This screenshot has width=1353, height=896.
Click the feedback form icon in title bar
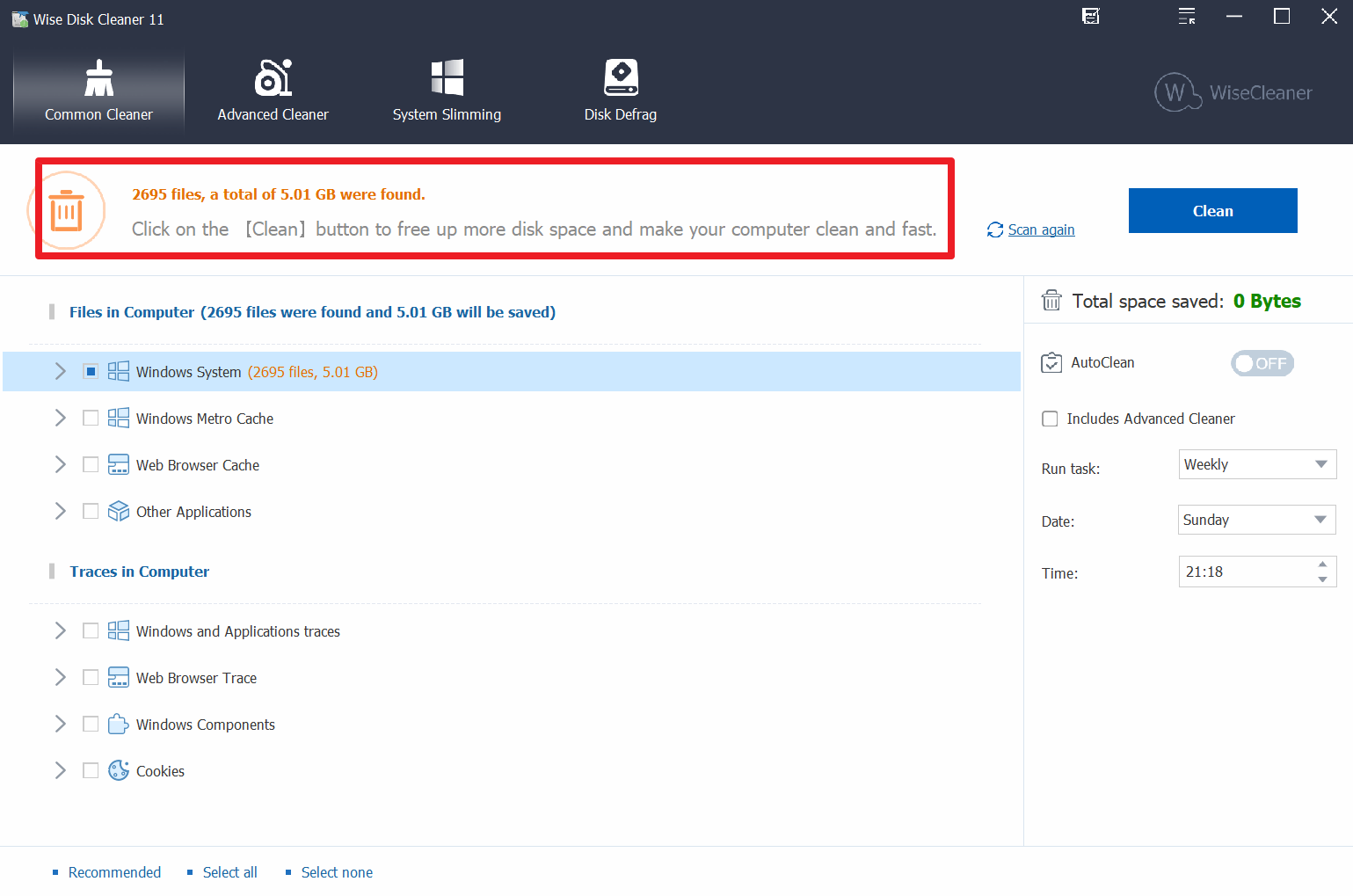point(1091,16)
